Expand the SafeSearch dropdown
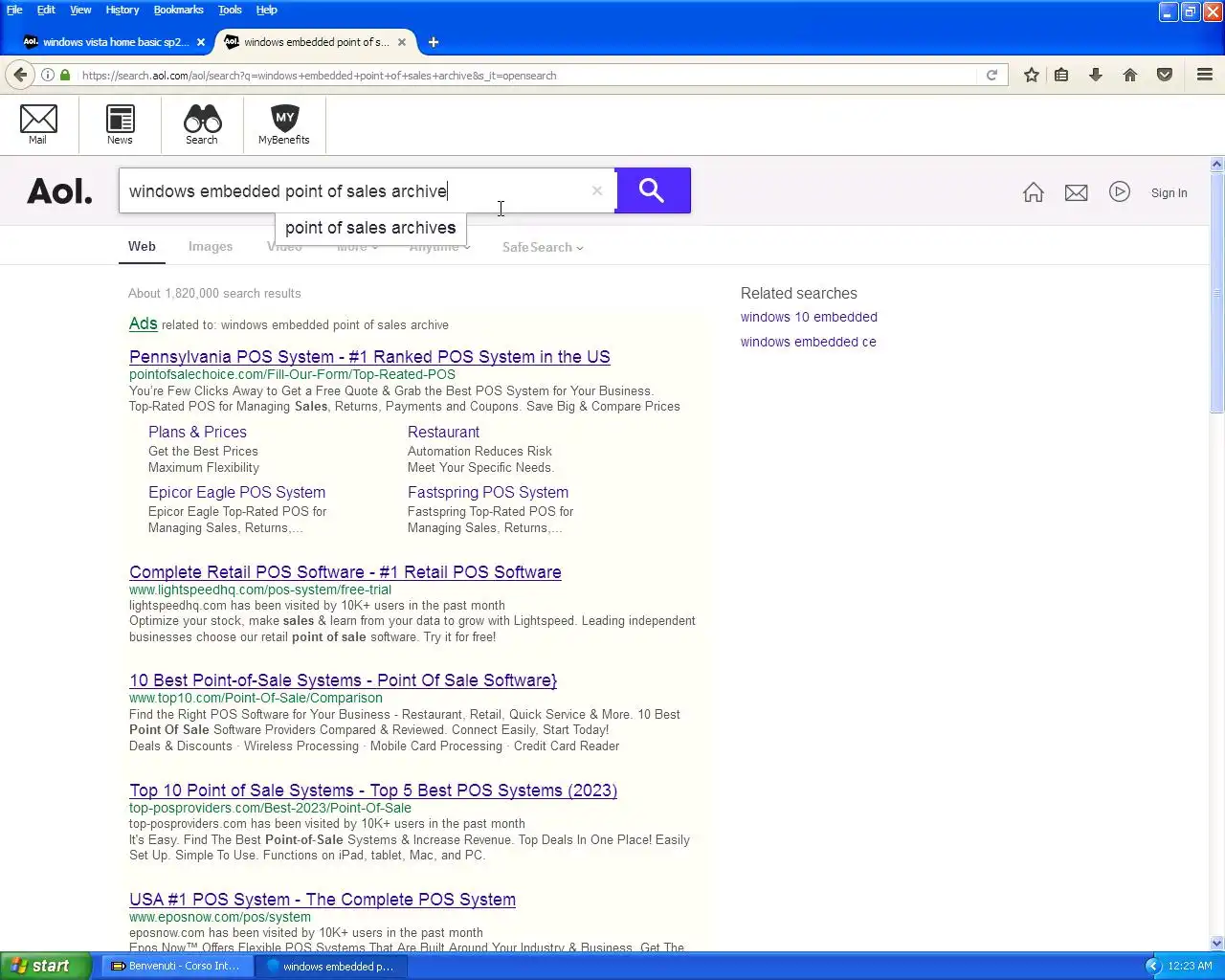 click(543, 247)
